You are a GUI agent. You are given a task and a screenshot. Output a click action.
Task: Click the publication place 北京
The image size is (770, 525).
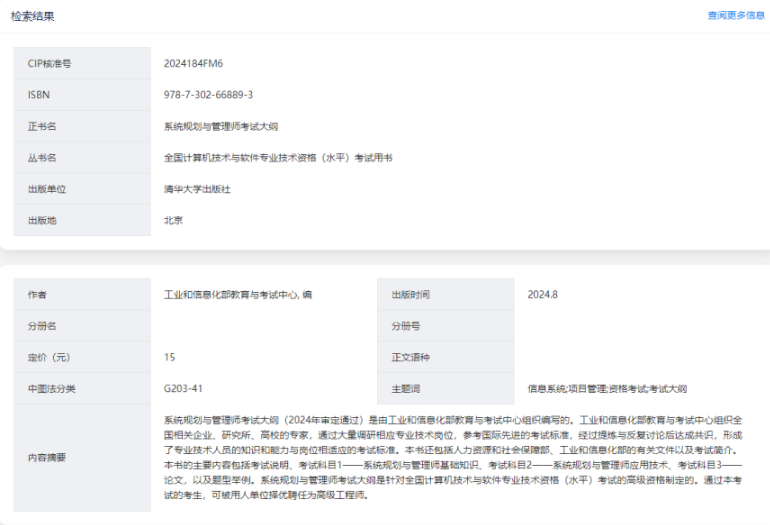click(x=174, y=220)
